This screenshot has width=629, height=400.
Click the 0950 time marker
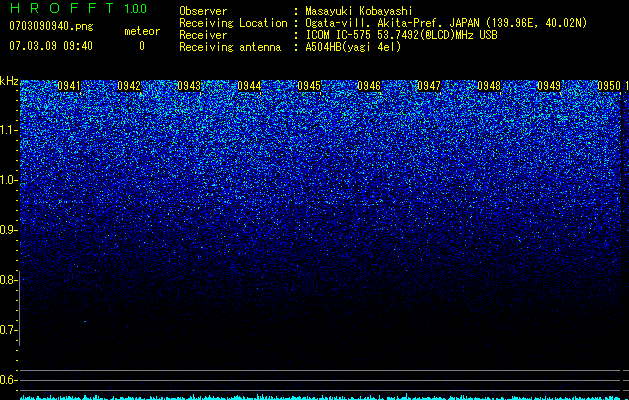(609, 86)
